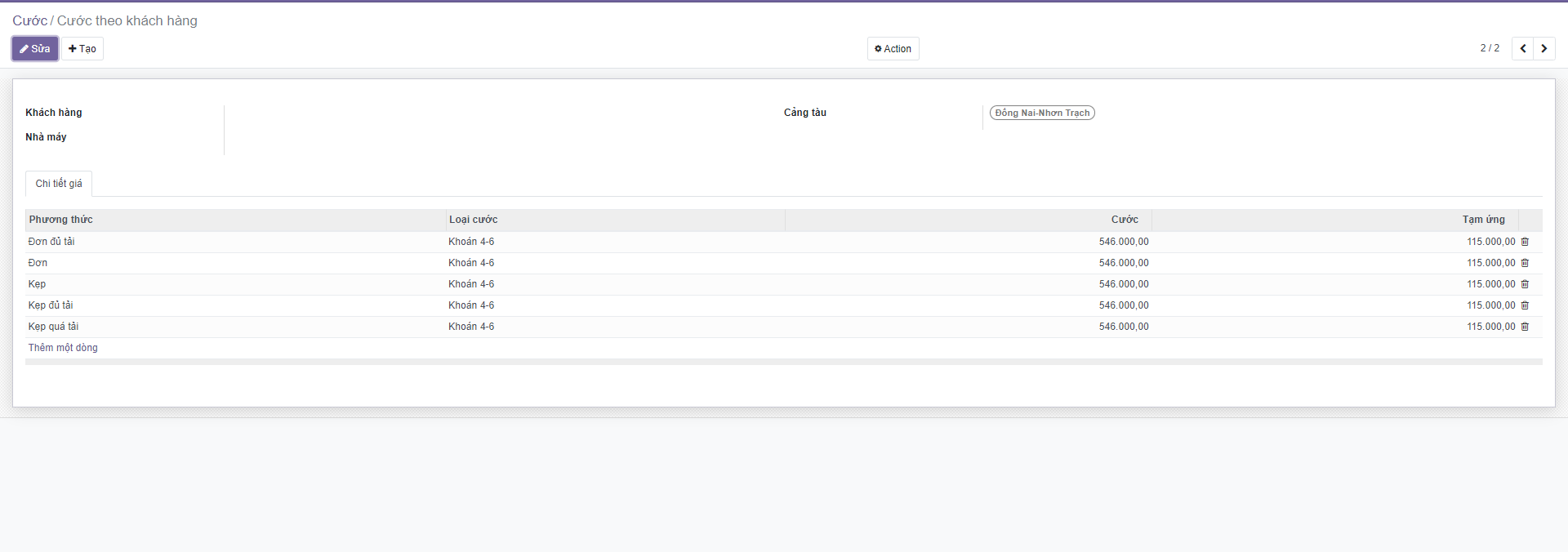Click Cước breadcrumb link

click(x=29, y=20)
